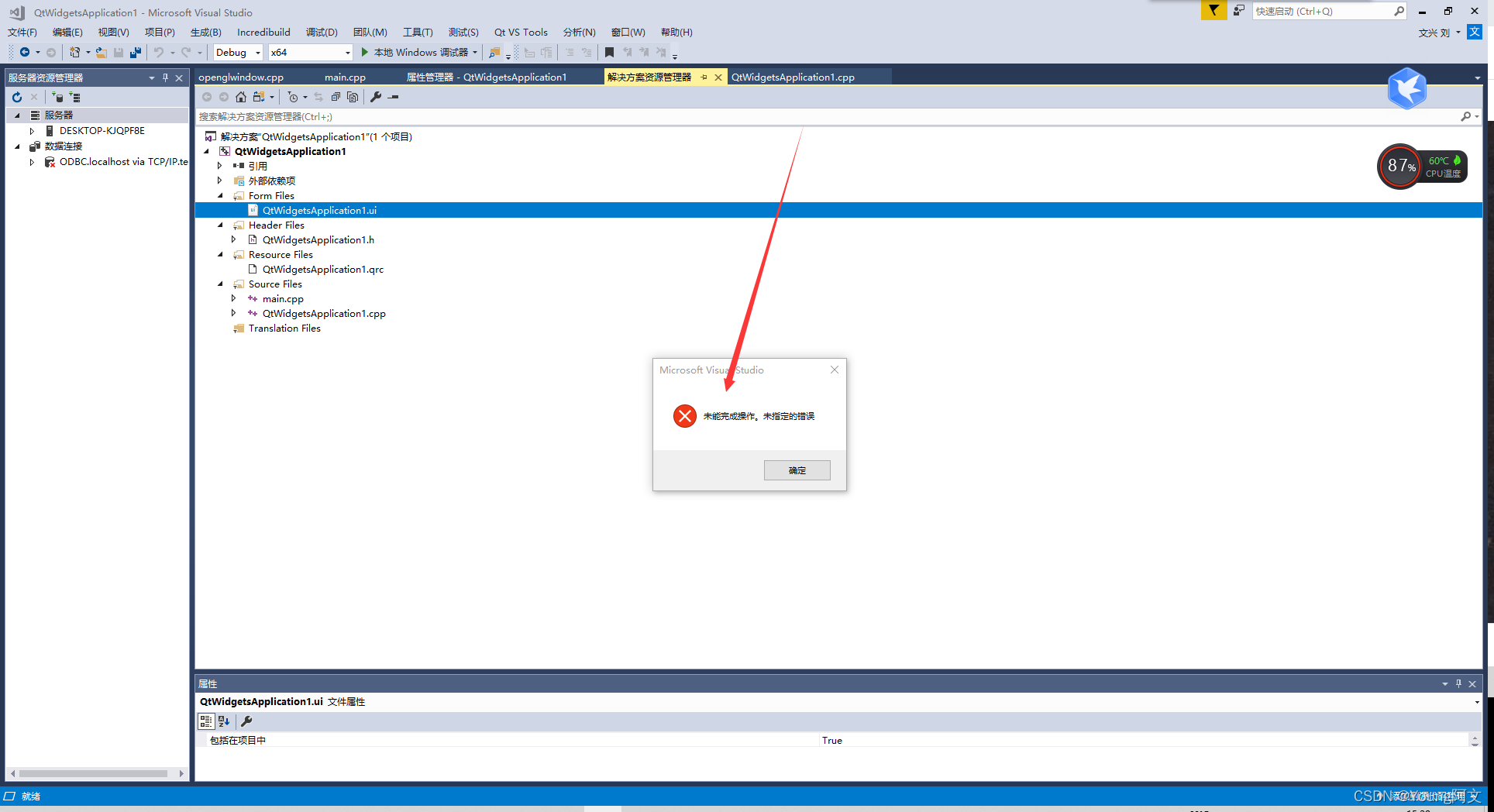Click the user account name 文兴 刘

[x=1434, y=33]
